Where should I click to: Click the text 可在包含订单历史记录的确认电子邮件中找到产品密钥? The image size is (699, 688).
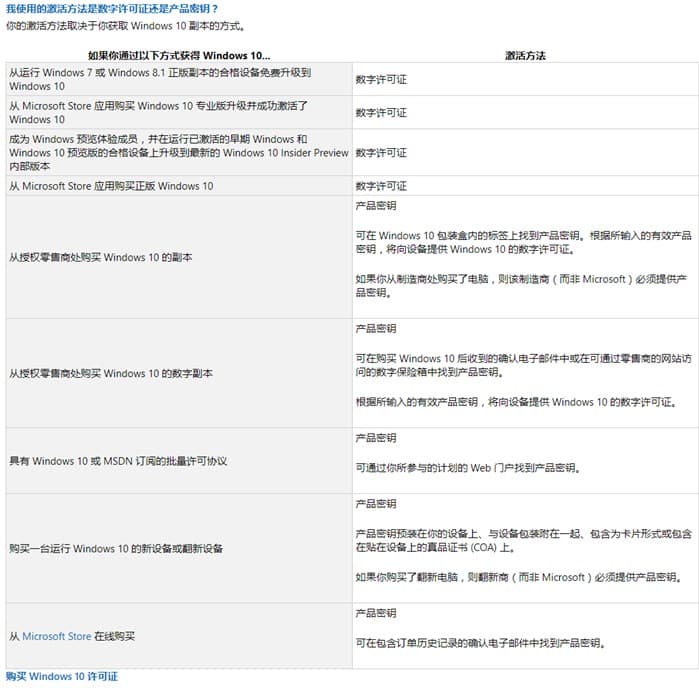tap(481, 643)
